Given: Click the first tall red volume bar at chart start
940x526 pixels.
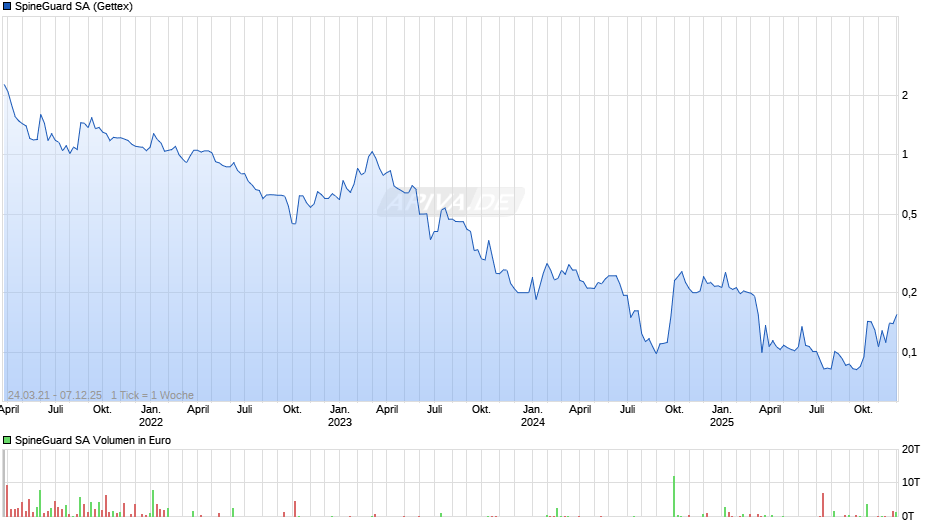Looking at the screenshot, I should pos(7,501).
